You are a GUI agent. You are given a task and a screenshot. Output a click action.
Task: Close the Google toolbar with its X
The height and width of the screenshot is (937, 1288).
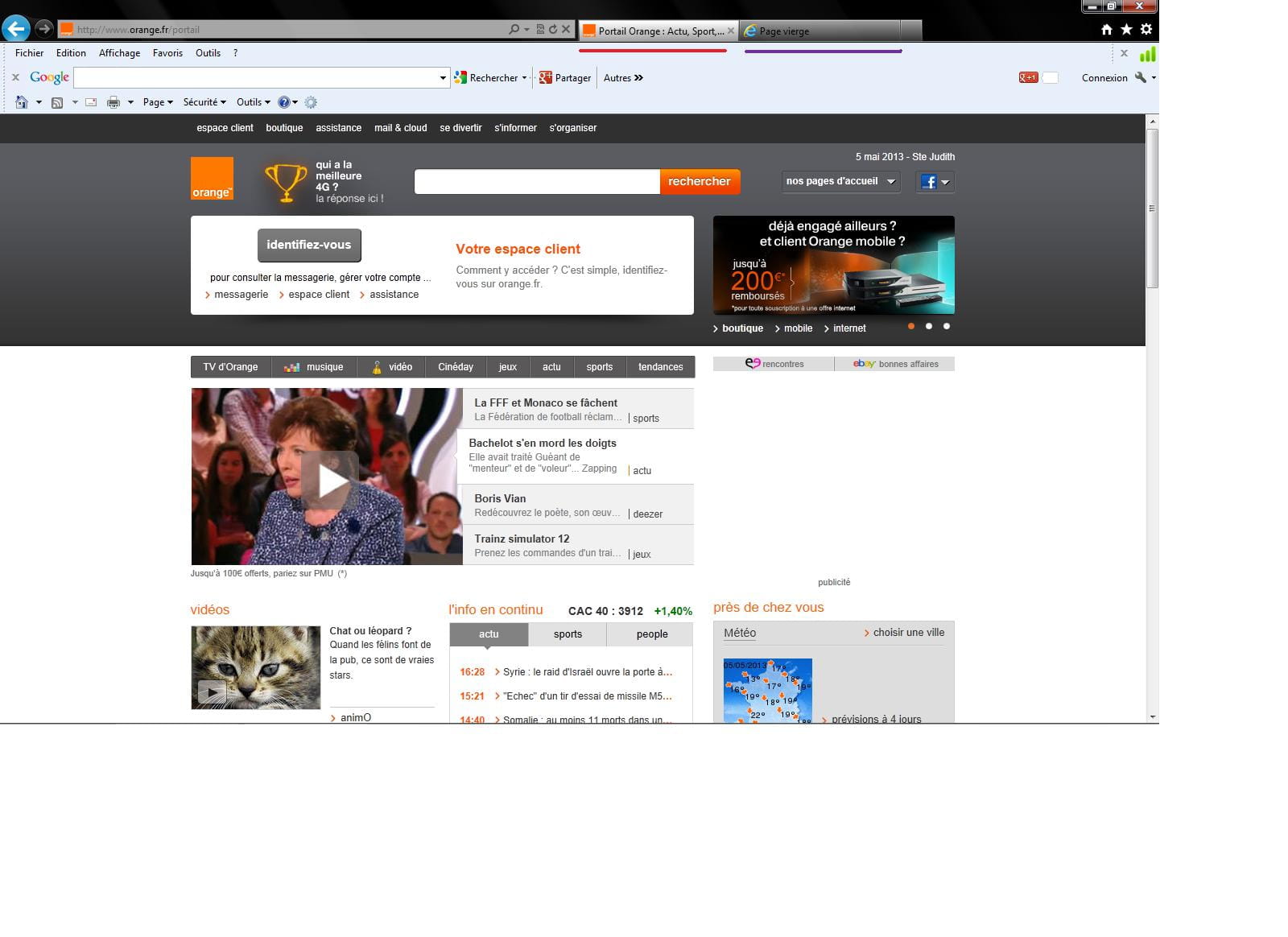coord(15,78)
